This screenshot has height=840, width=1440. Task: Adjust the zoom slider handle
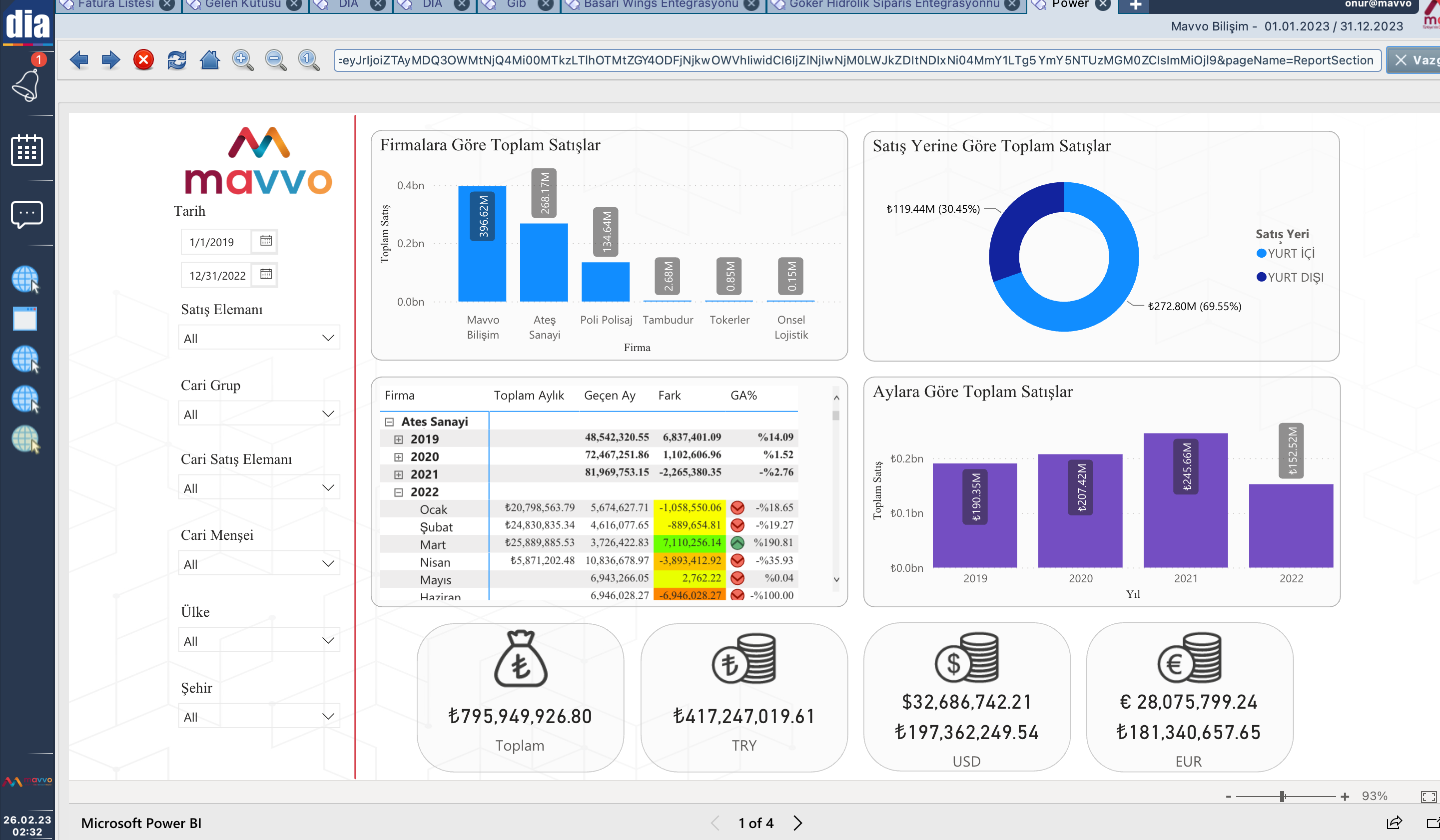pos(1283,797)
